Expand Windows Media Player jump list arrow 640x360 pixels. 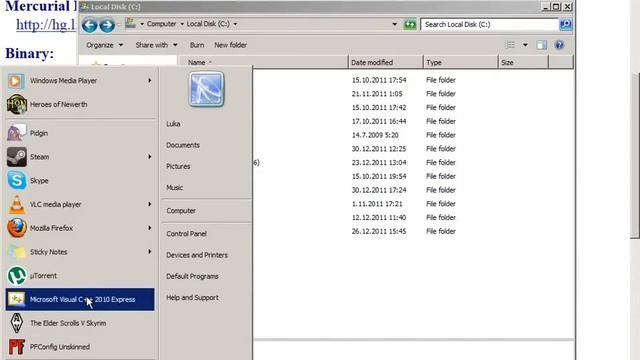[149, 81]
